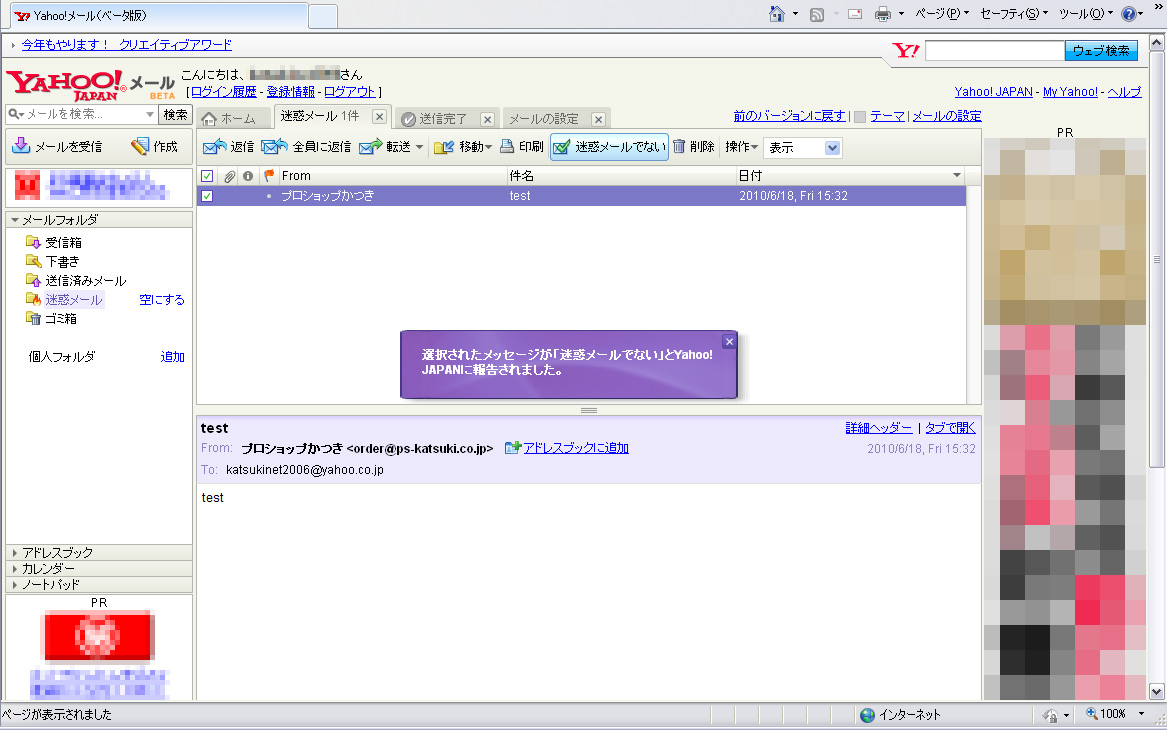
Task: Open the date column sort dropdown
Action: coord(957,176)
